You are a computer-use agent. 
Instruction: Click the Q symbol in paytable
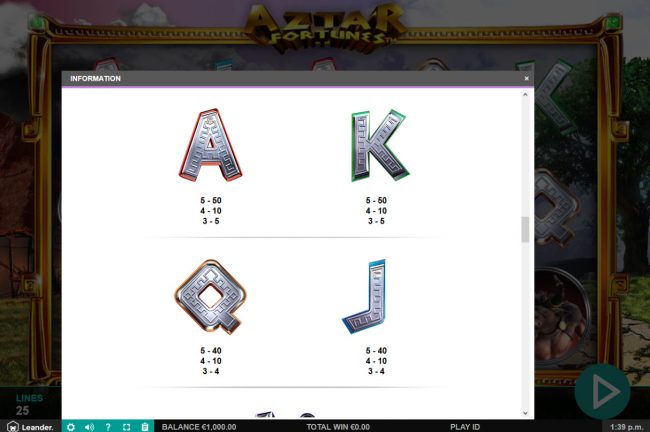click(x=210, y=296)
